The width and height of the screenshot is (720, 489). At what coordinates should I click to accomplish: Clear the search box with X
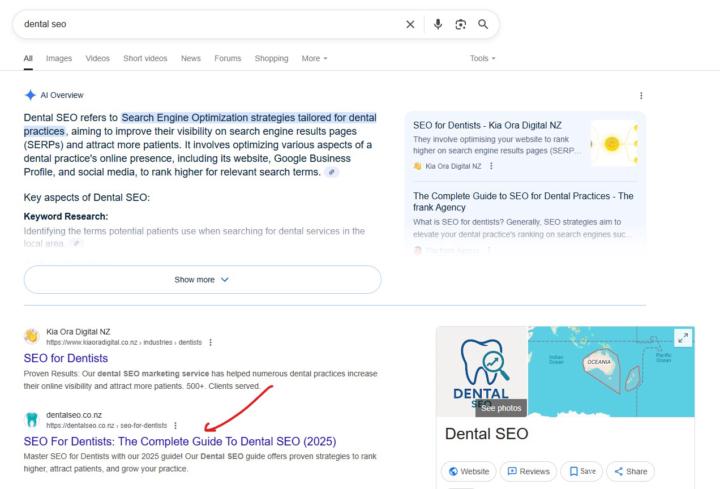(410, 24)
